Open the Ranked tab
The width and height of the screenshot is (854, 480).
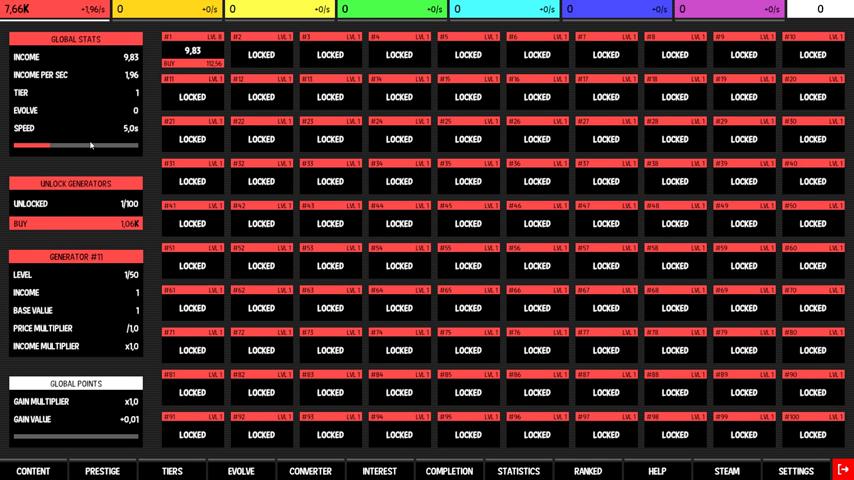click(588, 471)
